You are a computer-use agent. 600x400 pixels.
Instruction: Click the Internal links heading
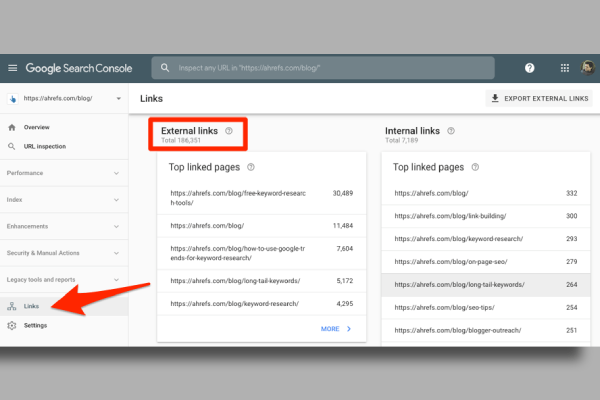[x=412, y=131]
